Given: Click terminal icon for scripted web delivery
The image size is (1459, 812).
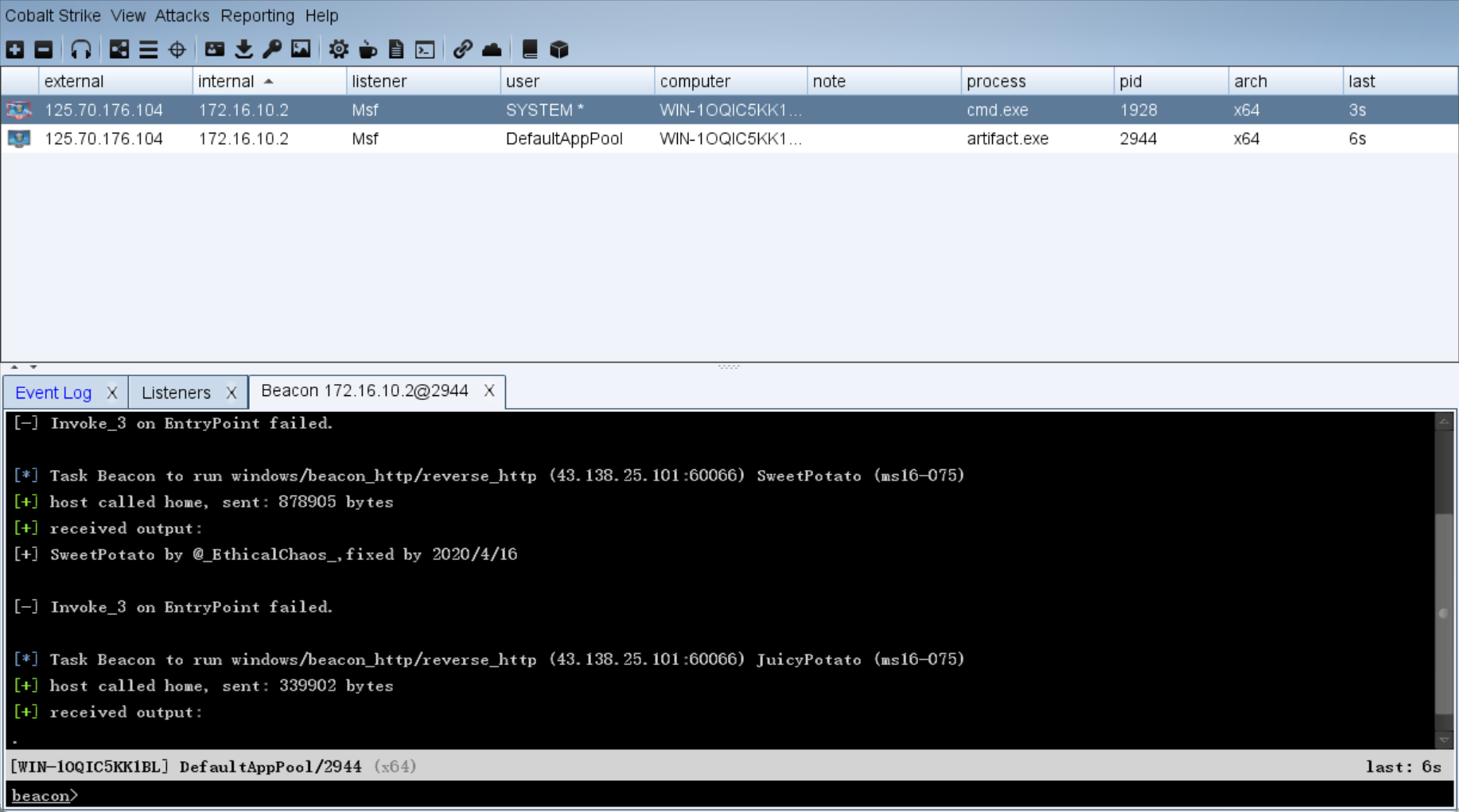Looking at the screenshot, I should coord(425,49).
